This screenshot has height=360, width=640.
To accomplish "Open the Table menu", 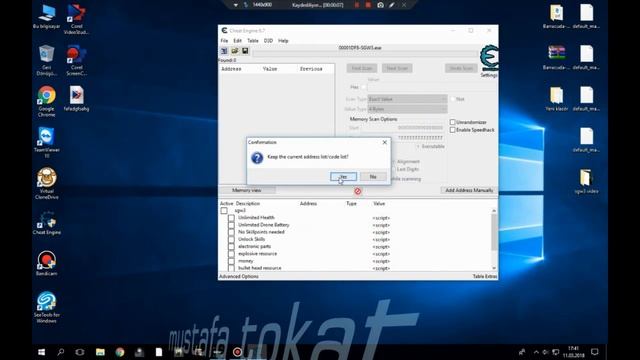I will pos(253,41).
